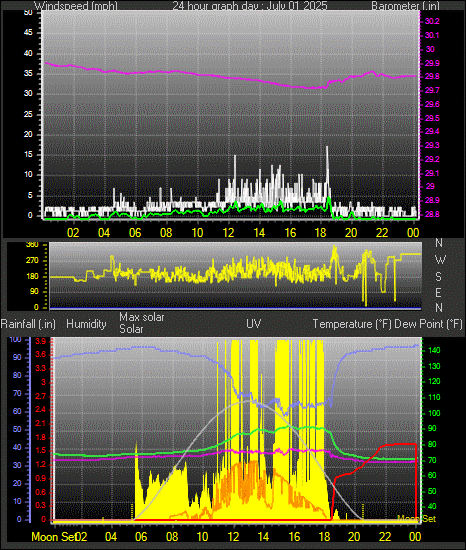This screenshot has height=550, width=466.
Task: Click the 110 temperature scale label
Action: point(434,398)
